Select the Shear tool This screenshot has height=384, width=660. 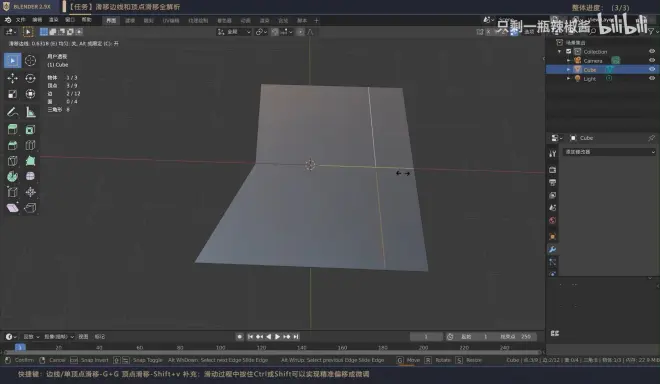[13, 208]
